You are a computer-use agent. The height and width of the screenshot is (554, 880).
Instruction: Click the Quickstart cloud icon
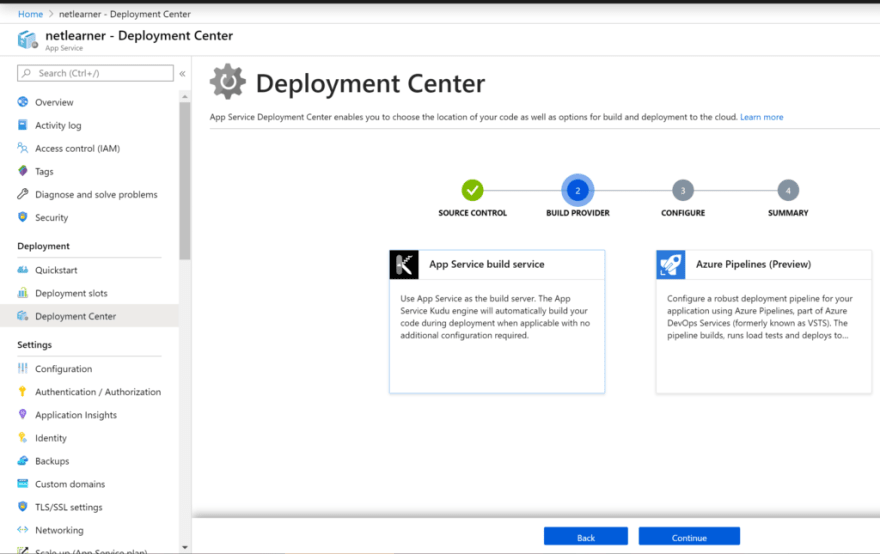22,269
